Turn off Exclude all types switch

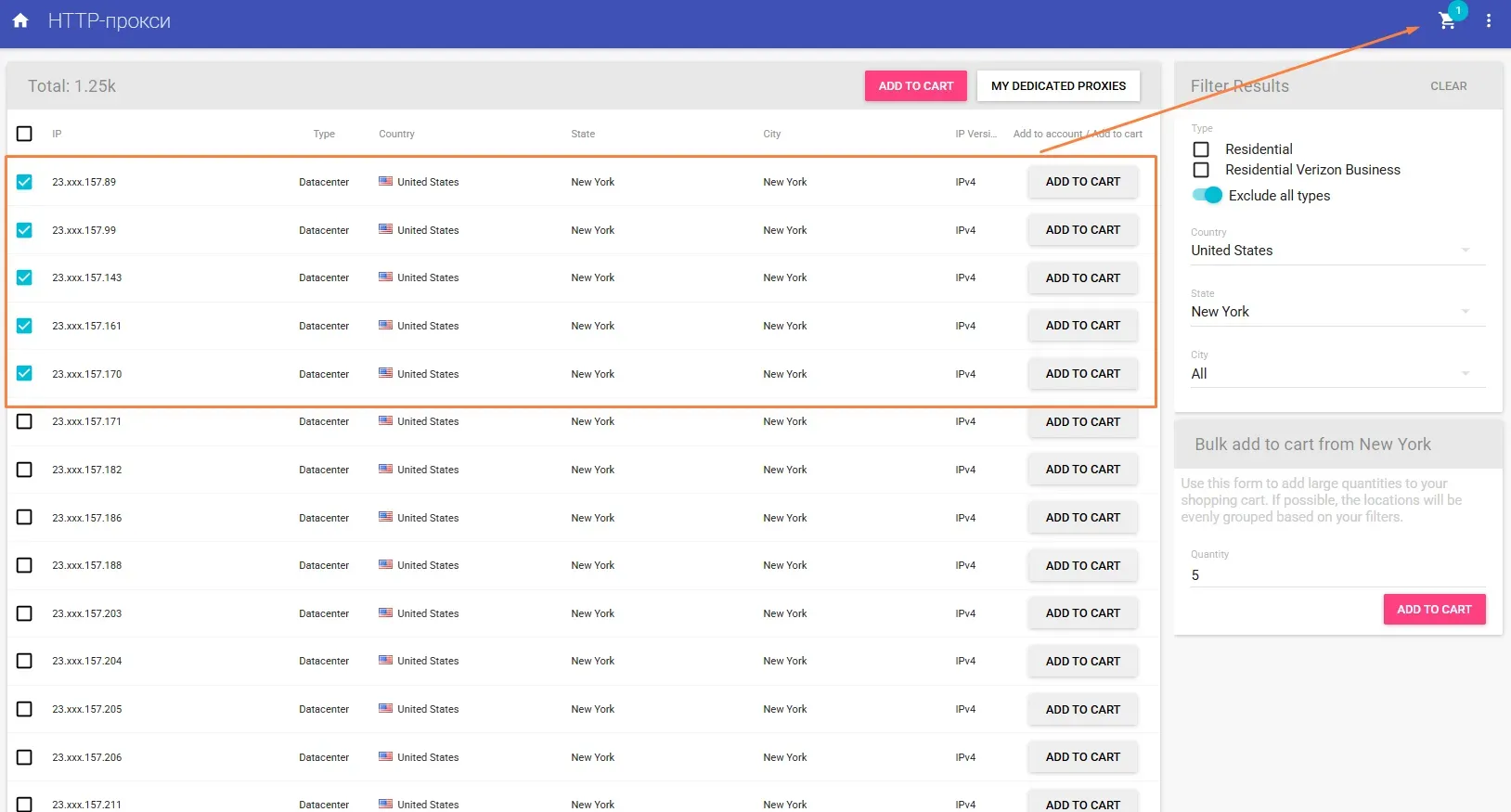click(x=1208, y=196)
